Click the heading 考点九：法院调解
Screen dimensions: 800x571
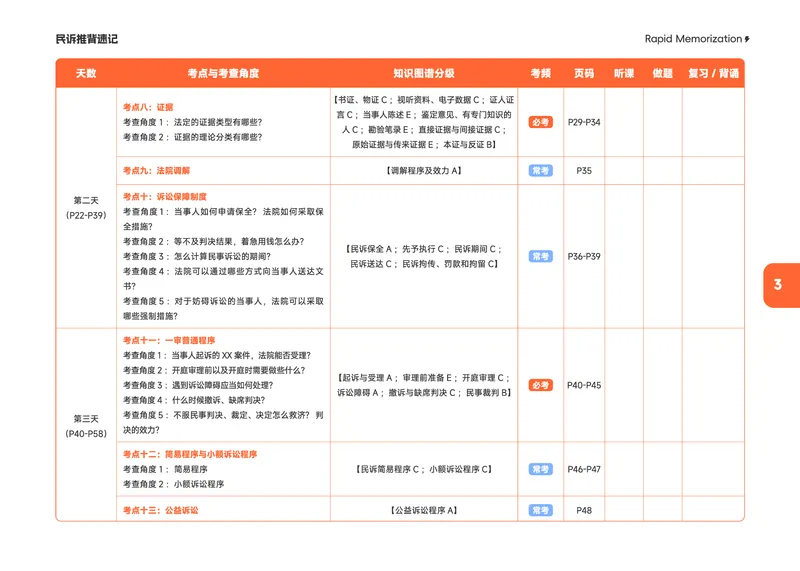(156, 170)
